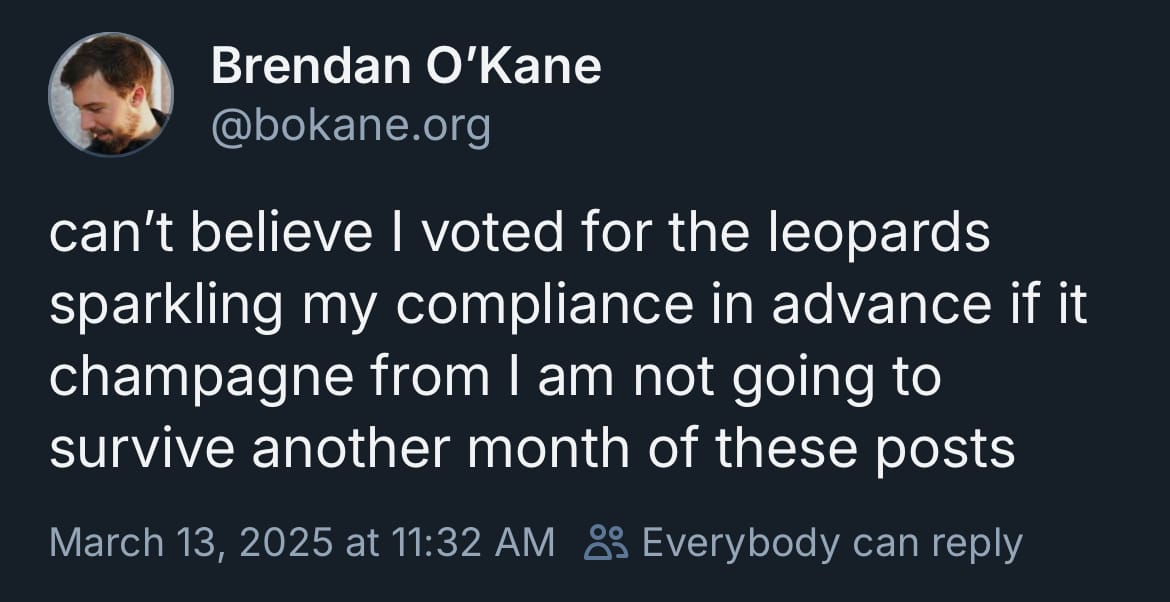The height and width of the screenshot is (602, 1170).
Task: Open the @bokane.org handle link
Action: pyautogui.click(x=350, y=127)
